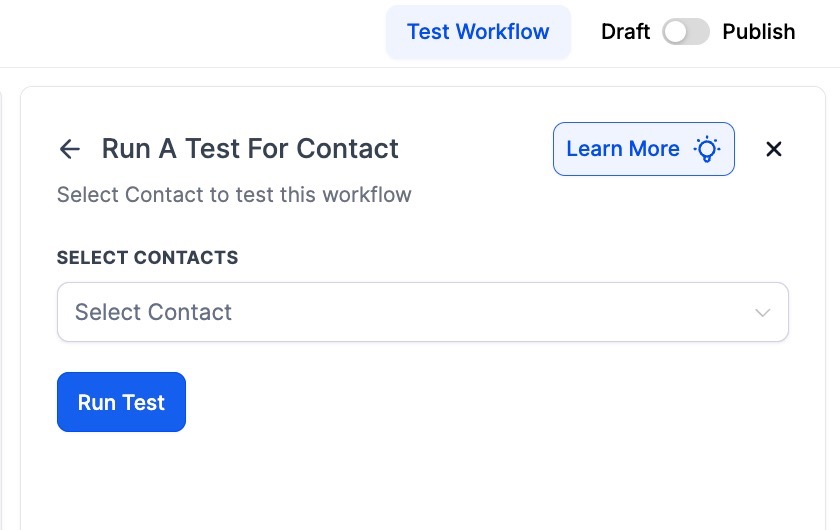Click the lightbulb icon beside Learn More

(707, 150)
